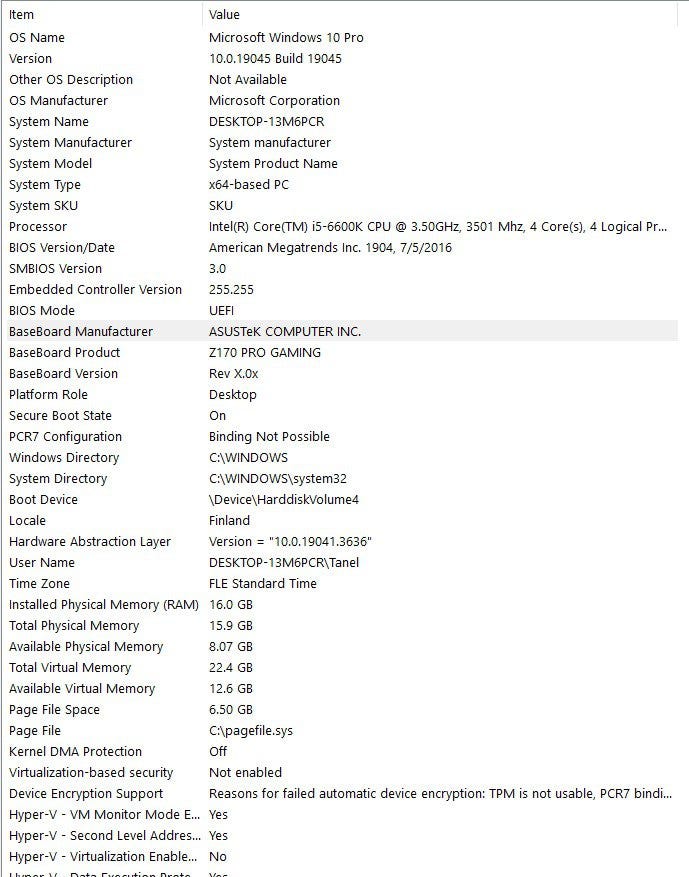Select the Total Physical Memory row

pos(342,625)
